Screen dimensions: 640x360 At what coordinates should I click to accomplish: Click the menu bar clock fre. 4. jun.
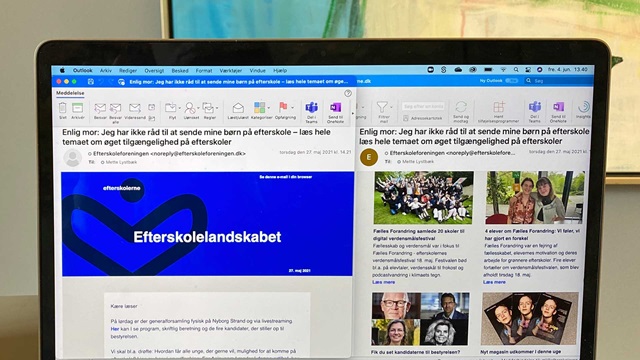567,70
